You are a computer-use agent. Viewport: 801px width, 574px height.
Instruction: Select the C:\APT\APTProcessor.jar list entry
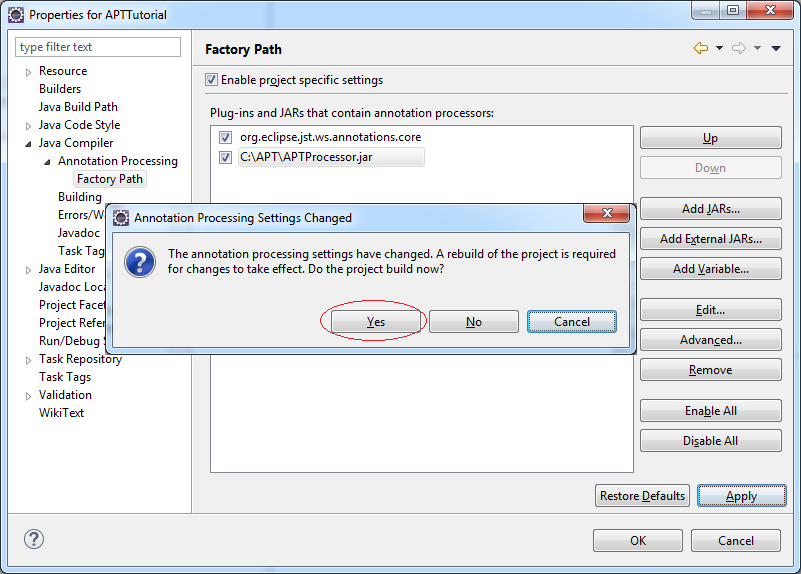[331, 157]
